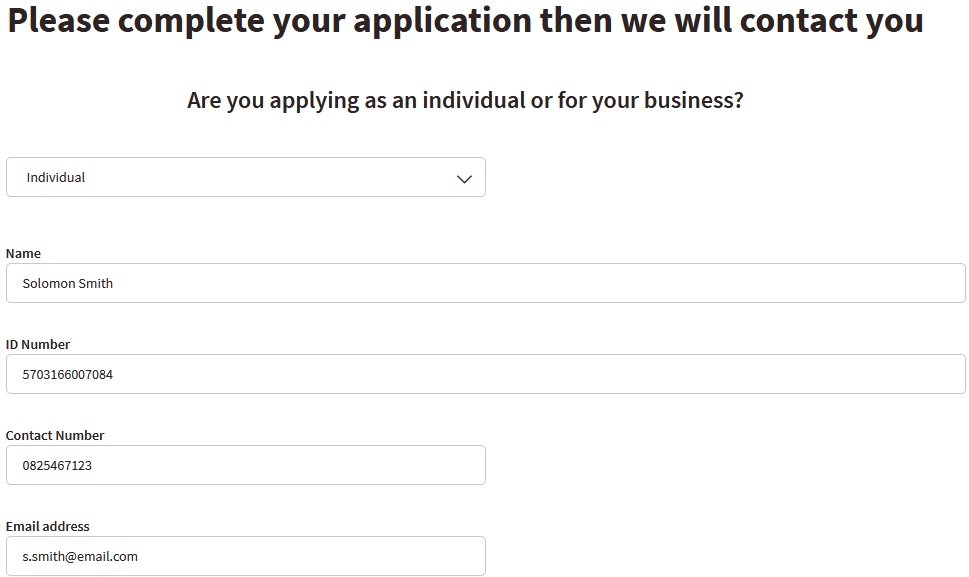Select the Contact Number input field
Viewport: 969px width, 577px height.
(x=245, y=465)
